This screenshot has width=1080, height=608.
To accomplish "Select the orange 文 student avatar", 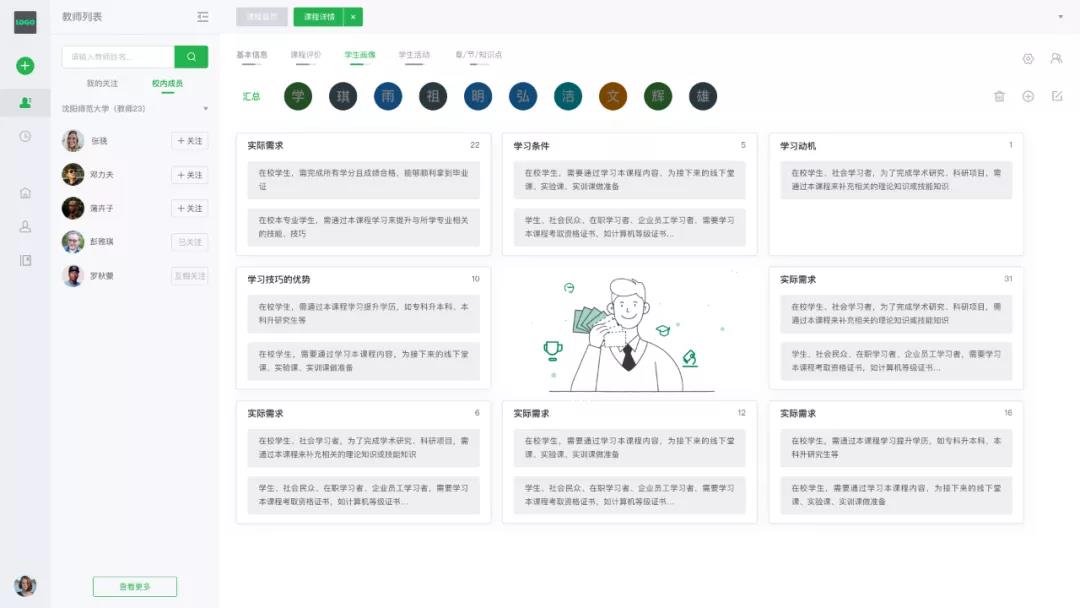I will click(613, 96).
